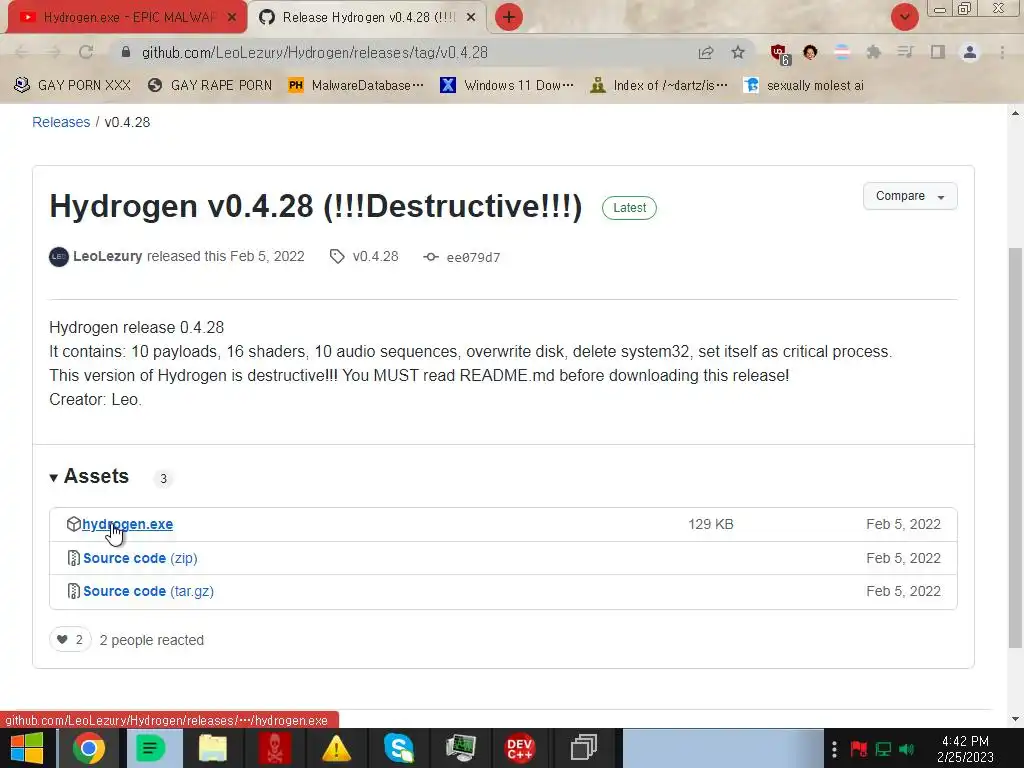Download hydrogen.exe asset
Image resolution: width=1024 pixels, height=768 pixels.
(127, 524)
